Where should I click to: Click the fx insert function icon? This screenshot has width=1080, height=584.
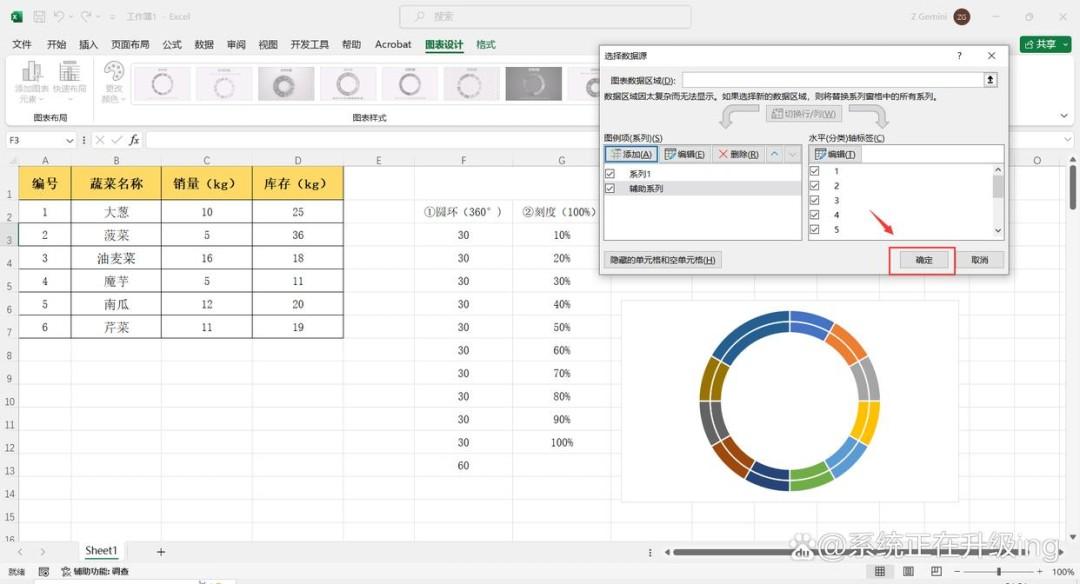134,140
